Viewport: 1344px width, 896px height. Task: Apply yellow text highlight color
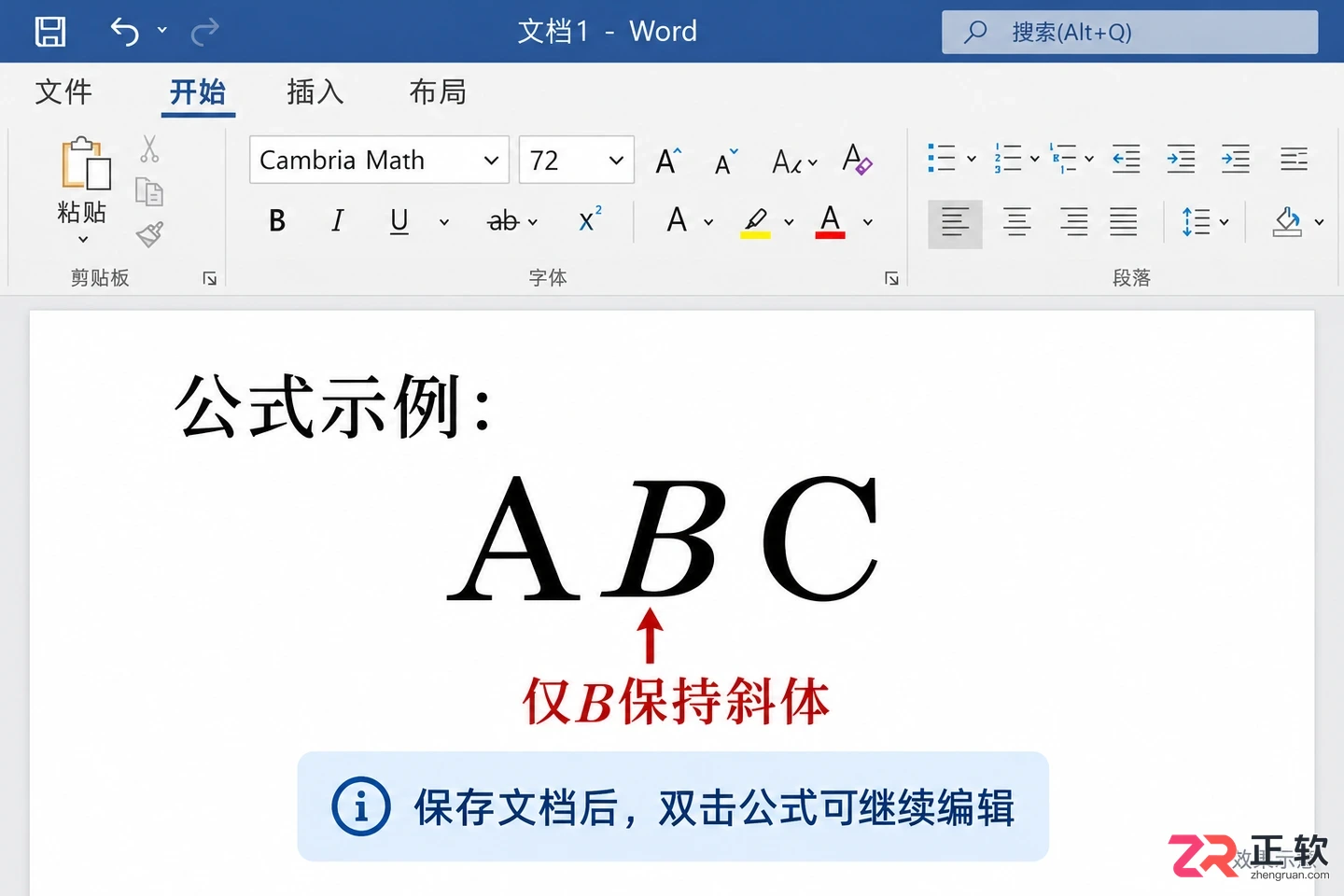(756, 222)
